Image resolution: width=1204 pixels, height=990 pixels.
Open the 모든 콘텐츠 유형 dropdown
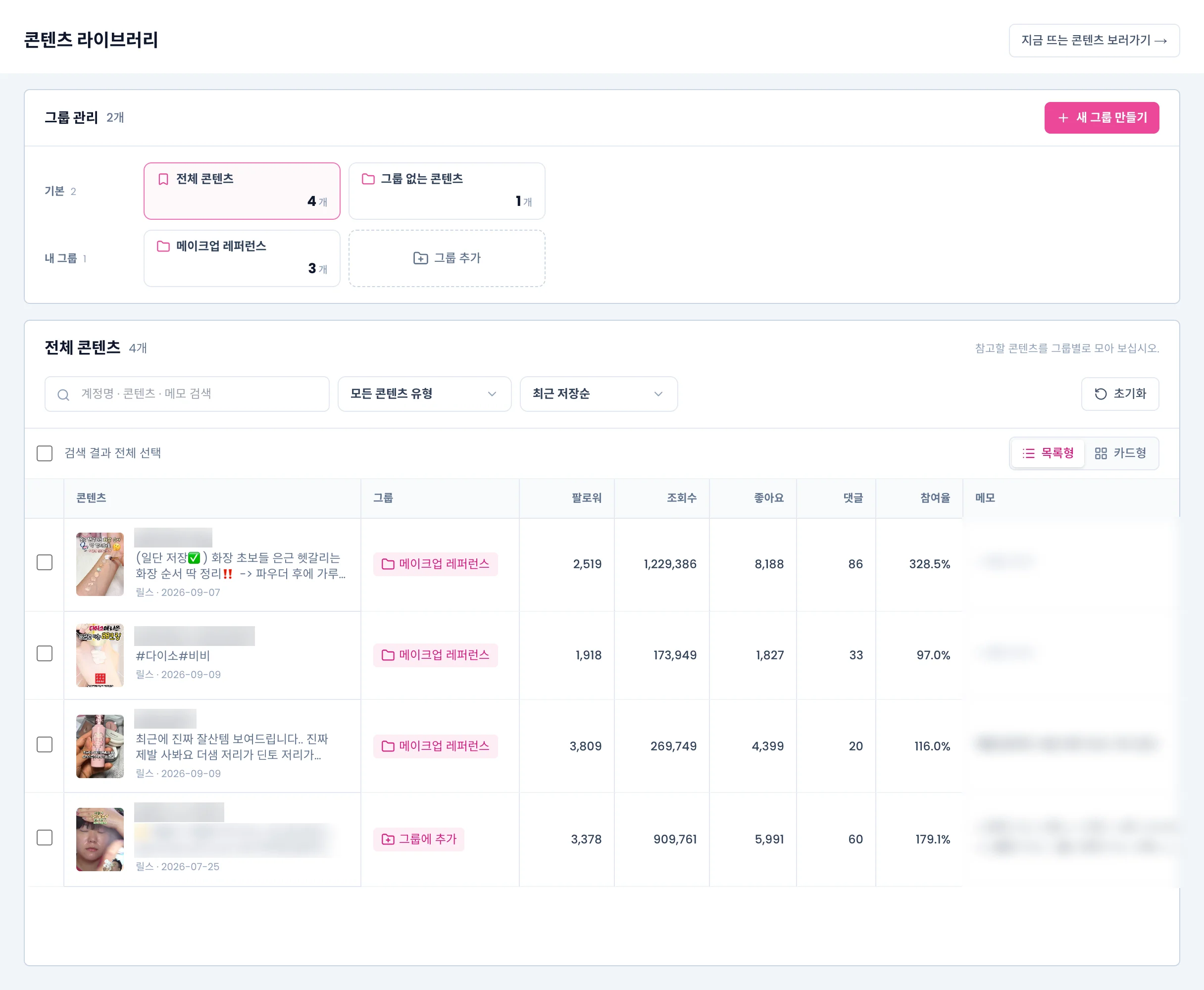click(424, 394)
